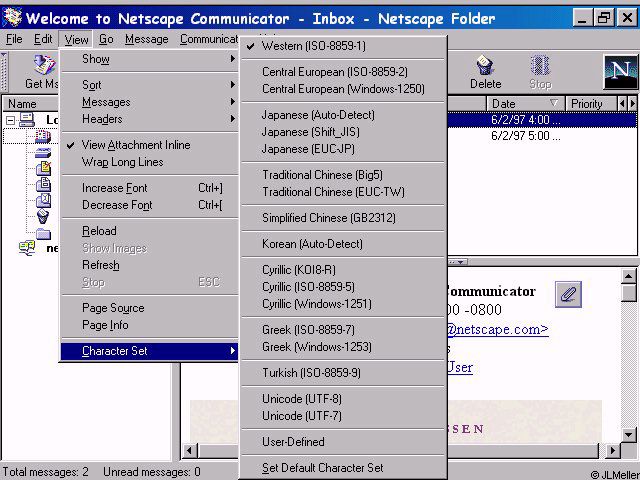Select the Inbox folder icon
This screenshot has height=480, width=640.
tap(43, 136)
